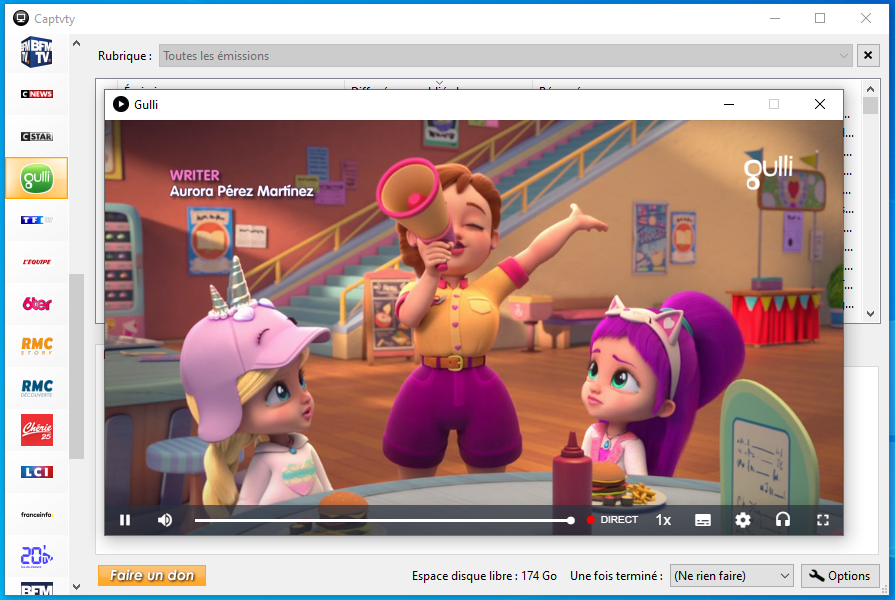Viewport: 895px width, 600px height.
Task: Select the CStar channel
Action: pyautogui.click(x=37, y=136)
